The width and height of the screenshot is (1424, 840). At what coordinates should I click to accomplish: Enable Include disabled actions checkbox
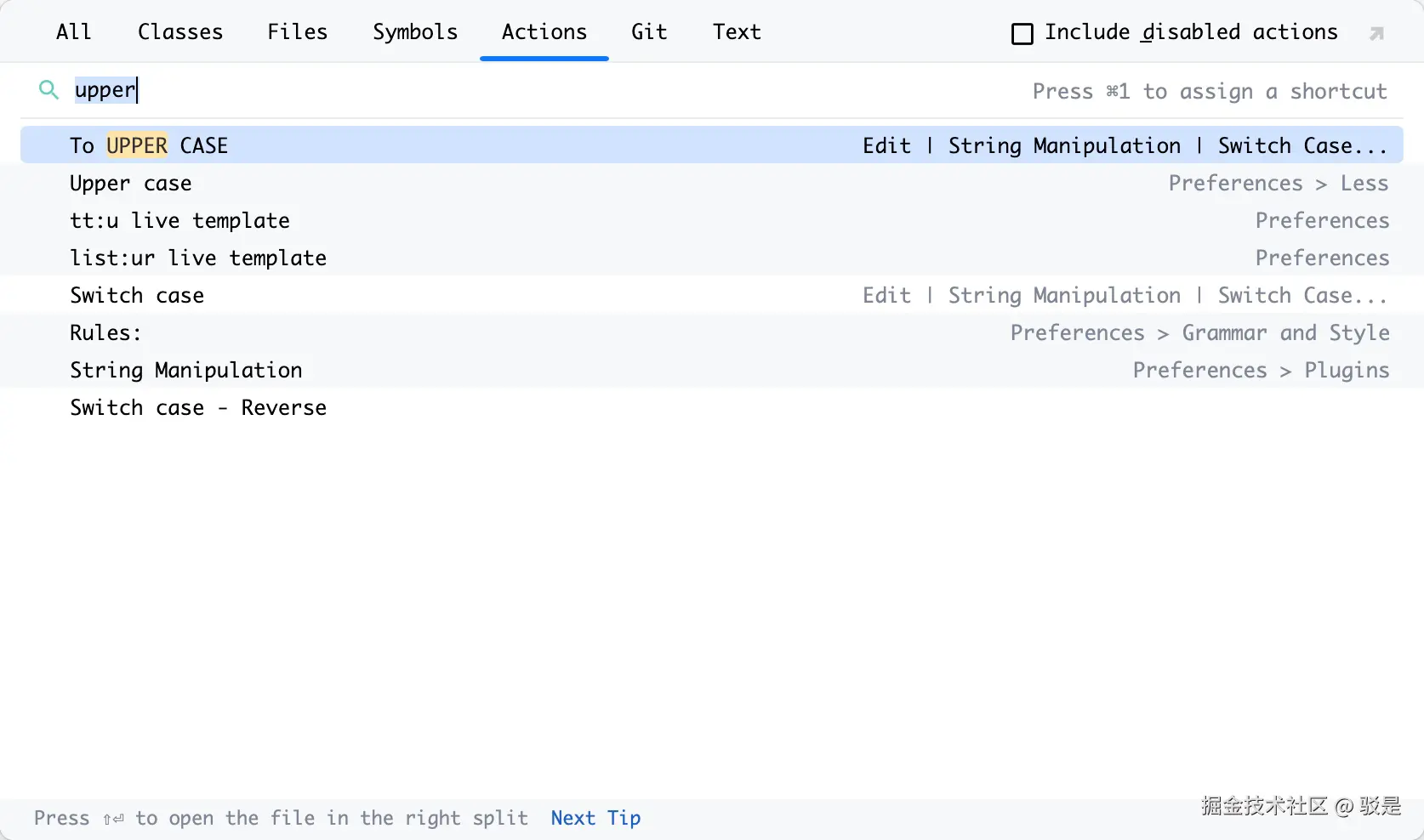pos(1022,34)
